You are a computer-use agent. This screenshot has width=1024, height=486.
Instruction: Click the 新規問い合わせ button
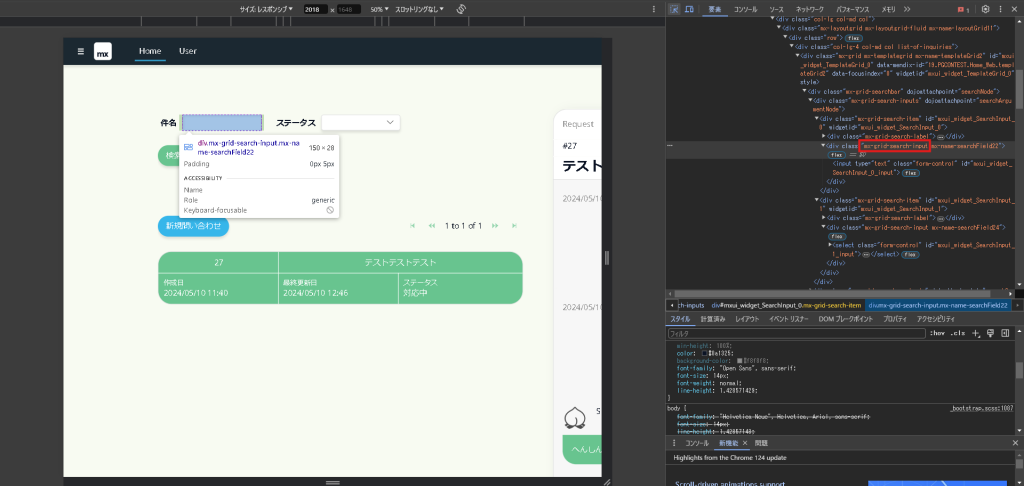[x=193, y=226]
